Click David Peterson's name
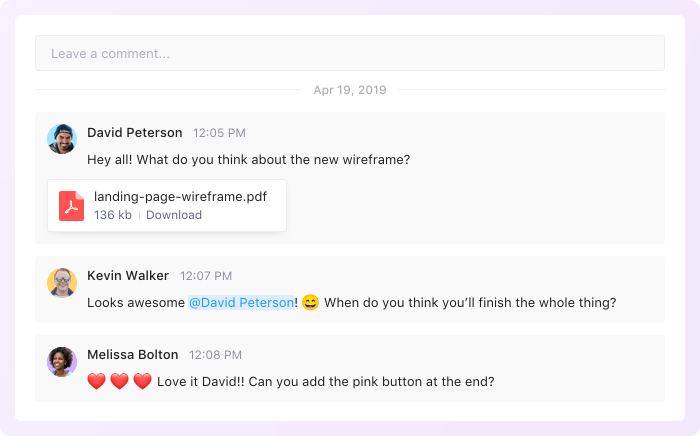 coord(135,132)
